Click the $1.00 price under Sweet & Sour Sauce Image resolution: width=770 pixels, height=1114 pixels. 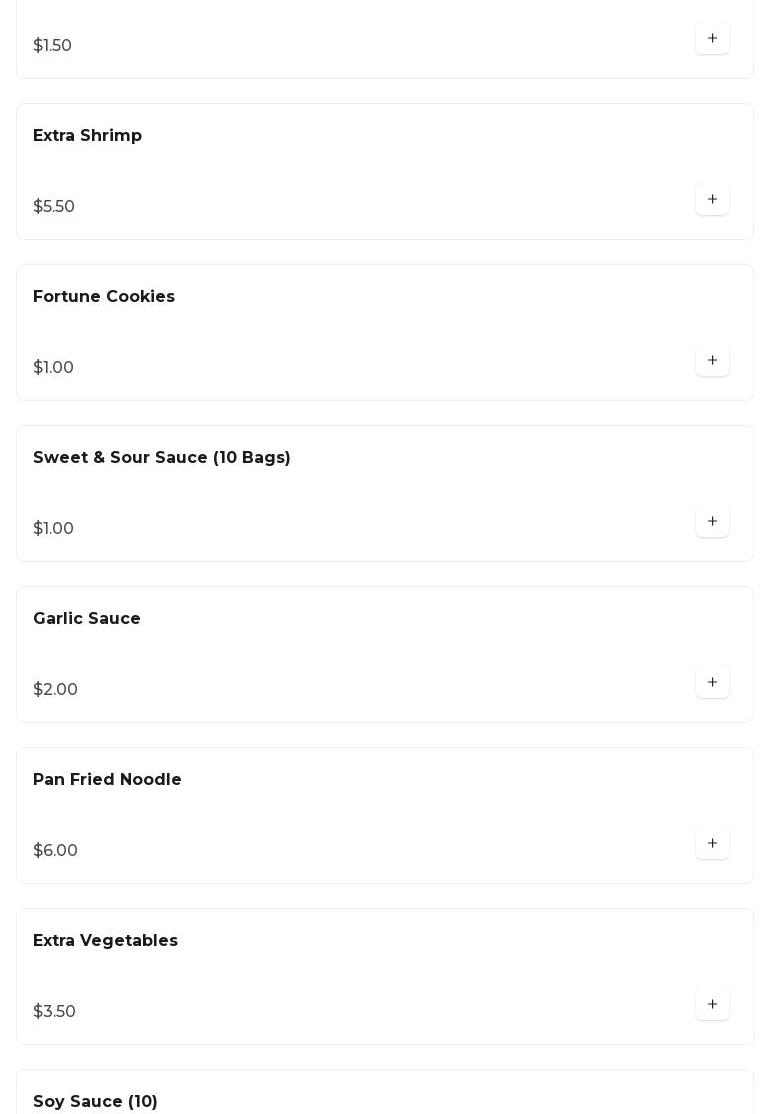54,529
